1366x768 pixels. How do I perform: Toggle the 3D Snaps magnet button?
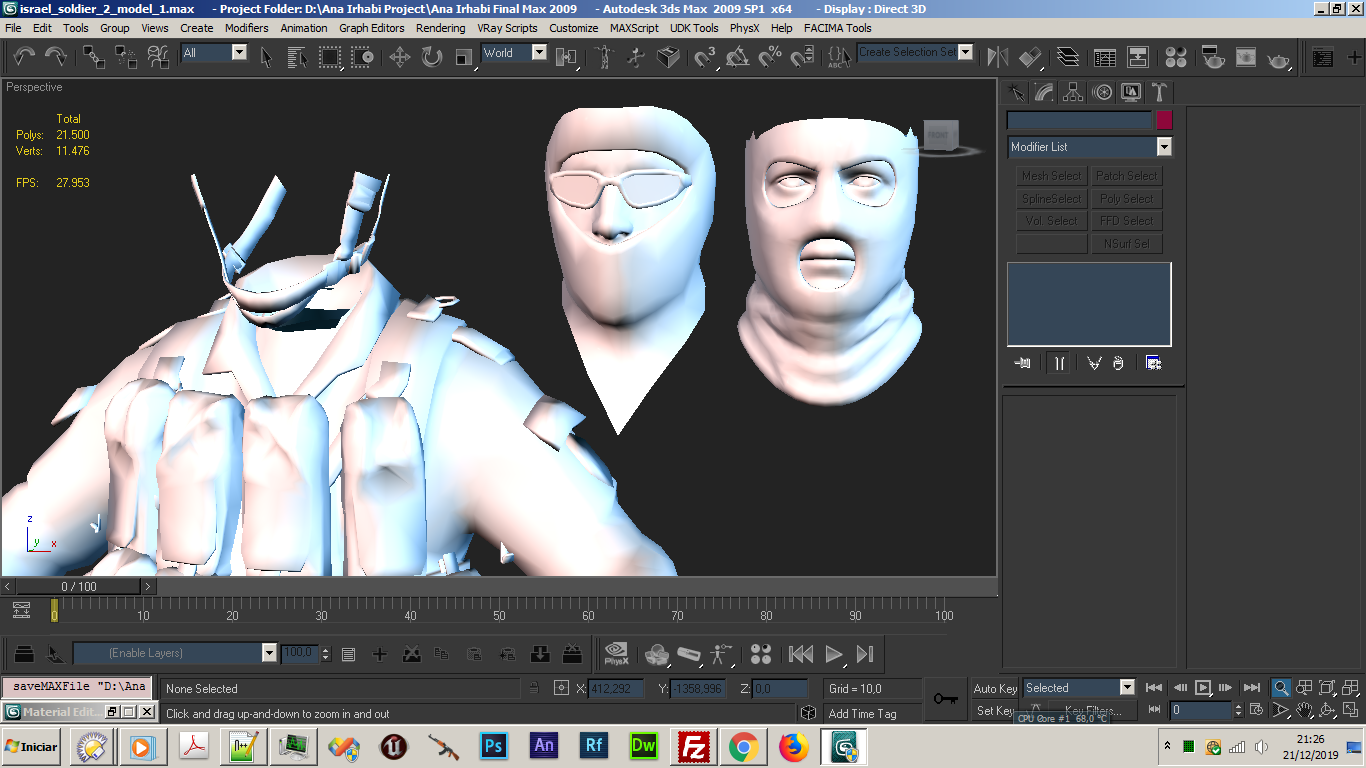[706, 57]
